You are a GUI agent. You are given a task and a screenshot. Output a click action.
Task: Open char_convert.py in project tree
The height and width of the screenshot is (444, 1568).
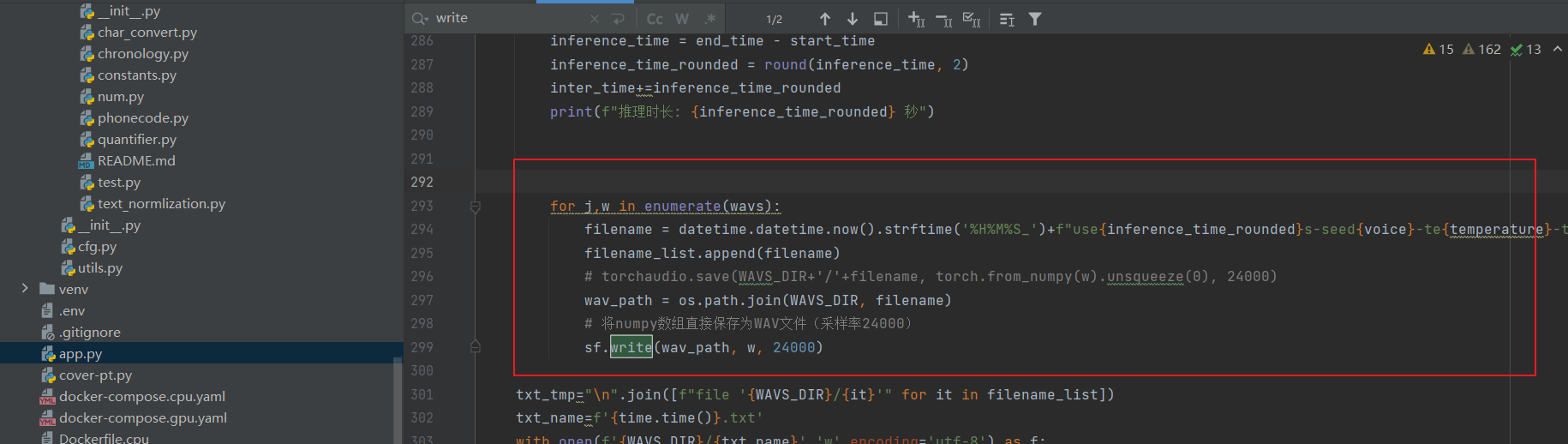pos(147,33)
